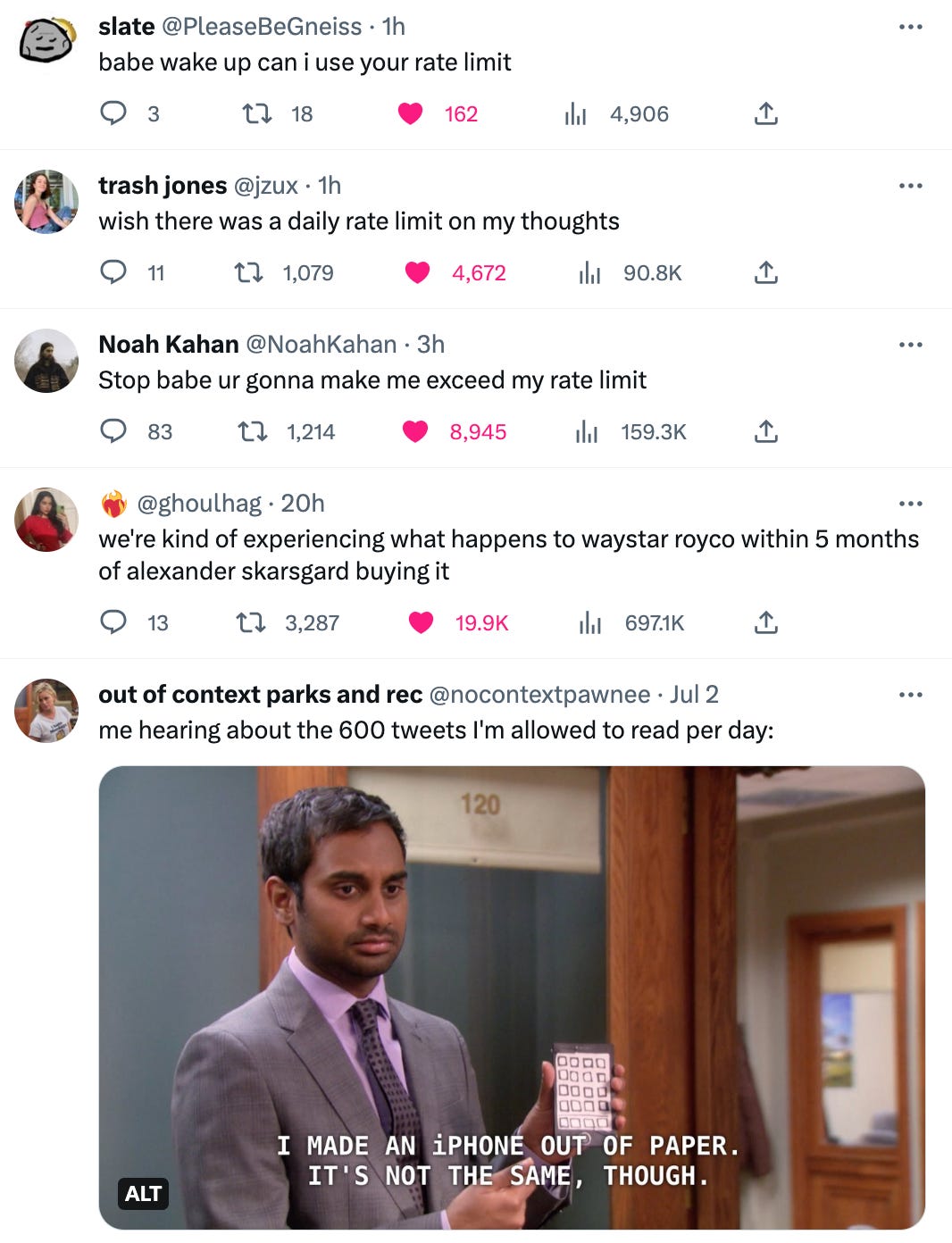The height and width of the screenshot is (1243, 952).
Task: View 159.3K view count analytics
Action: [631, 431]
